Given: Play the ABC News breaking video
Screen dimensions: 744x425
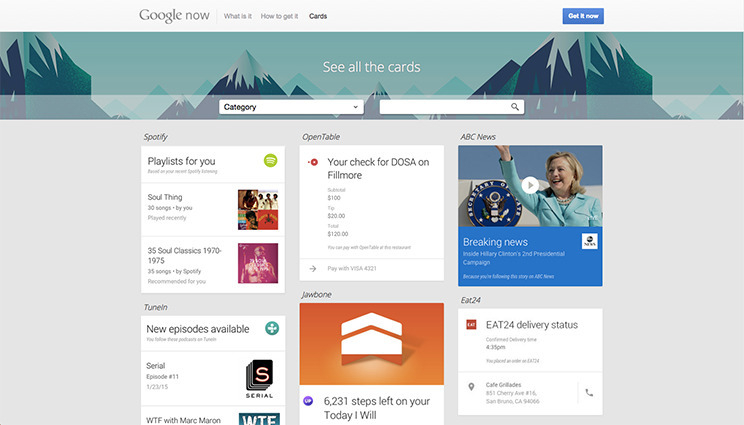Looking at the screenshot, I should [x=530, y=185].
